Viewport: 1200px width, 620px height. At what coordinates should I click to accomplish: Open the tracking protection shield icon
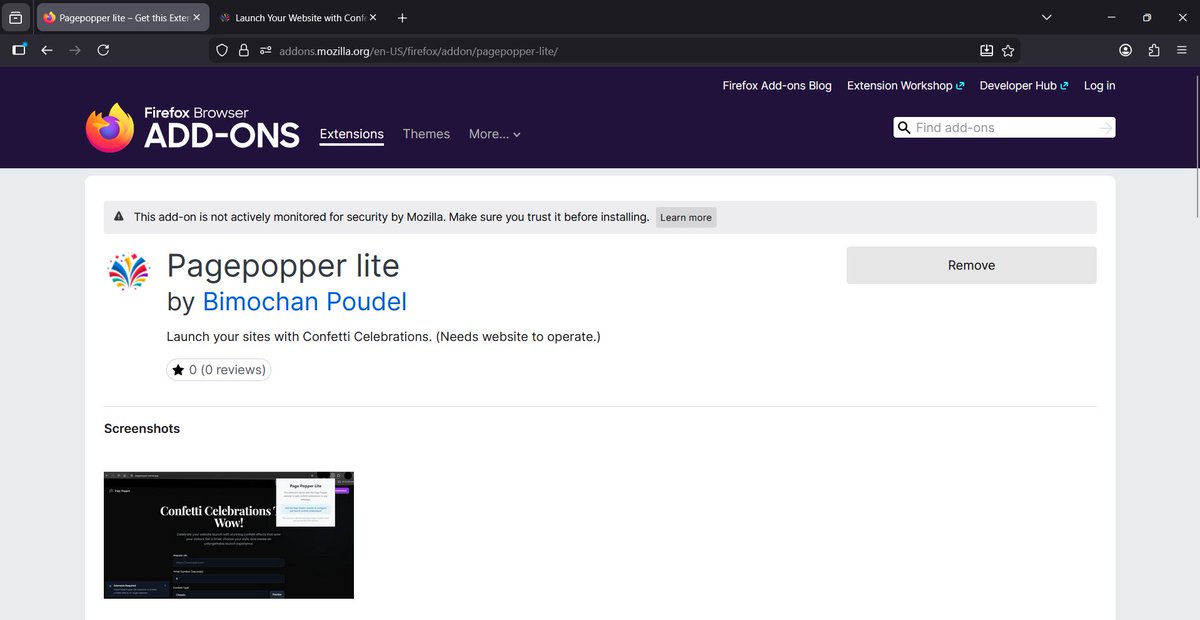coord(223,50)
